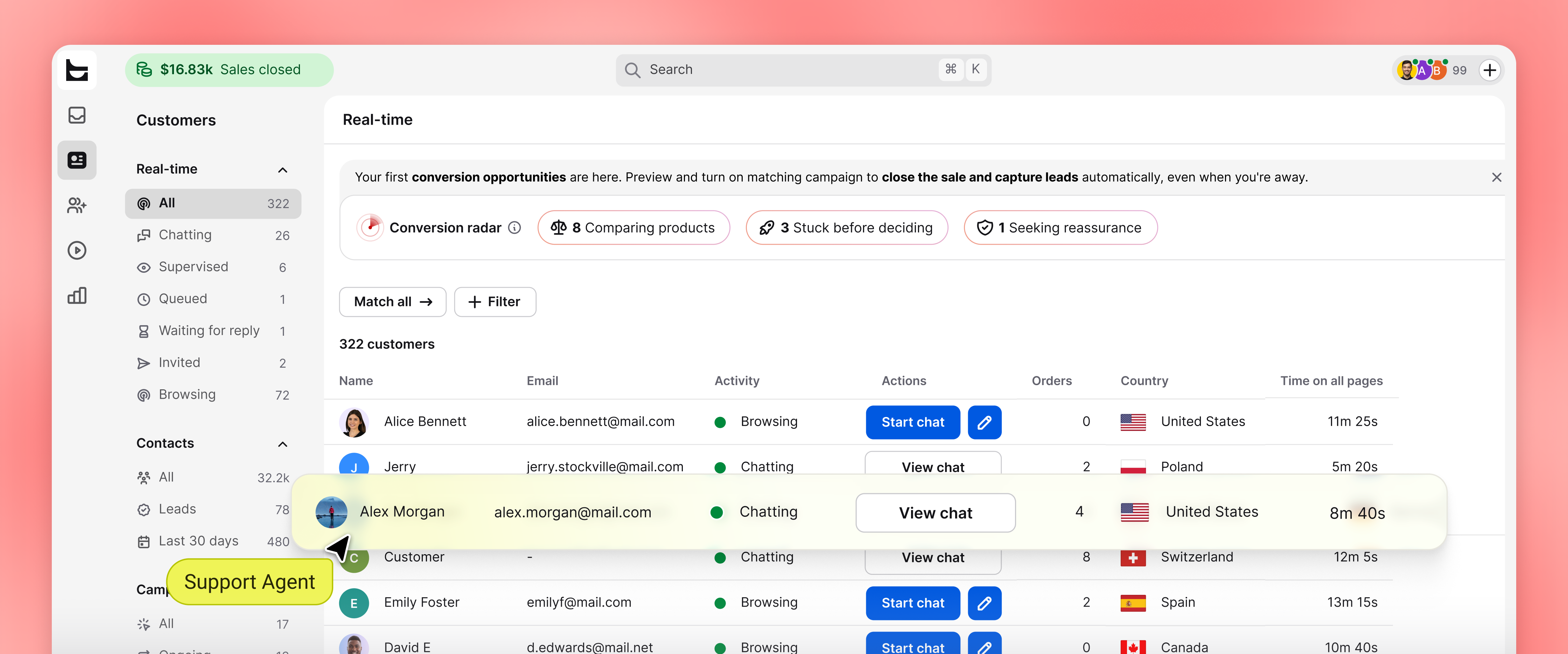The image size is (1568, 654).
Task: Open All contacts with 32.2k
Action: 213,478
